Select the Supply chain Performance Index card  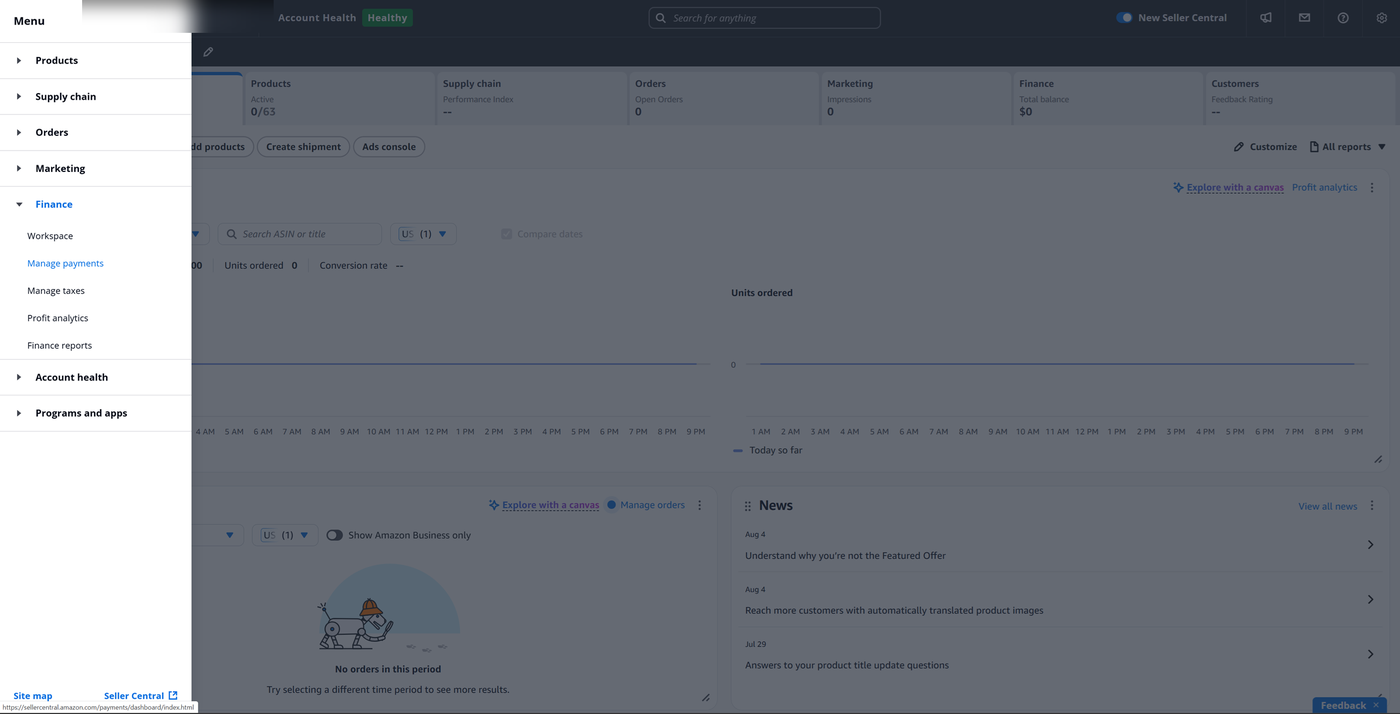coord(530,98)
